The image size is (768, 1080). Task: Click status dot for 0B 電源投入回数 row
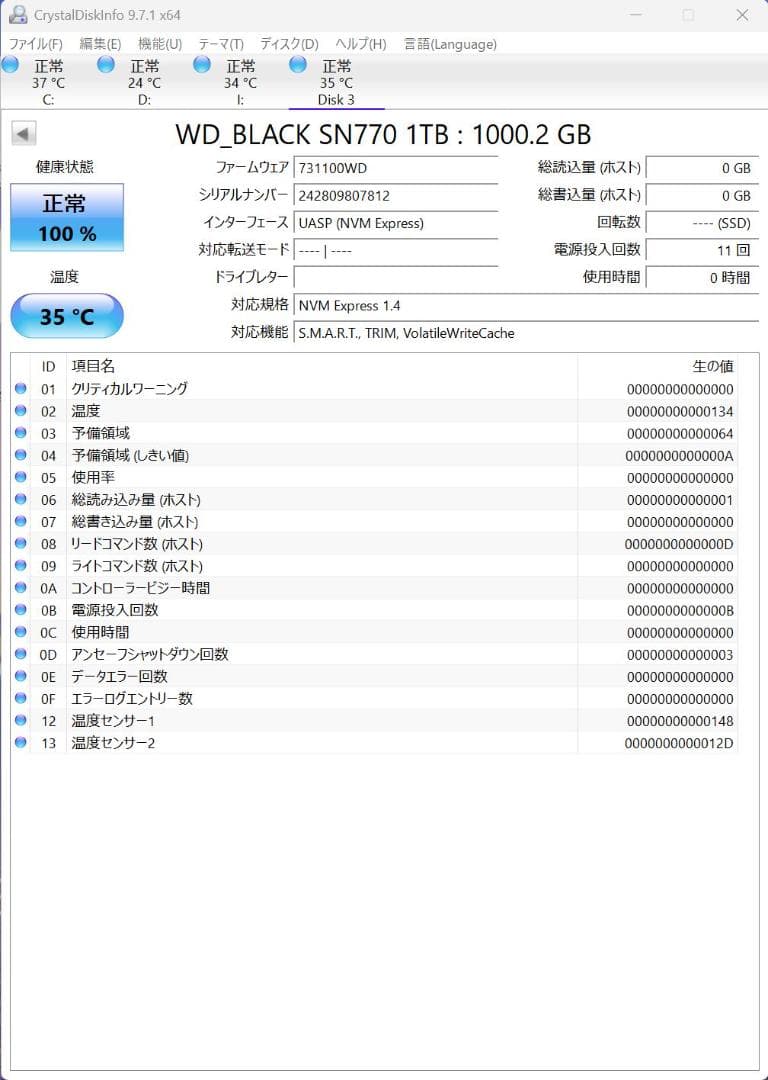pos(21,610)
